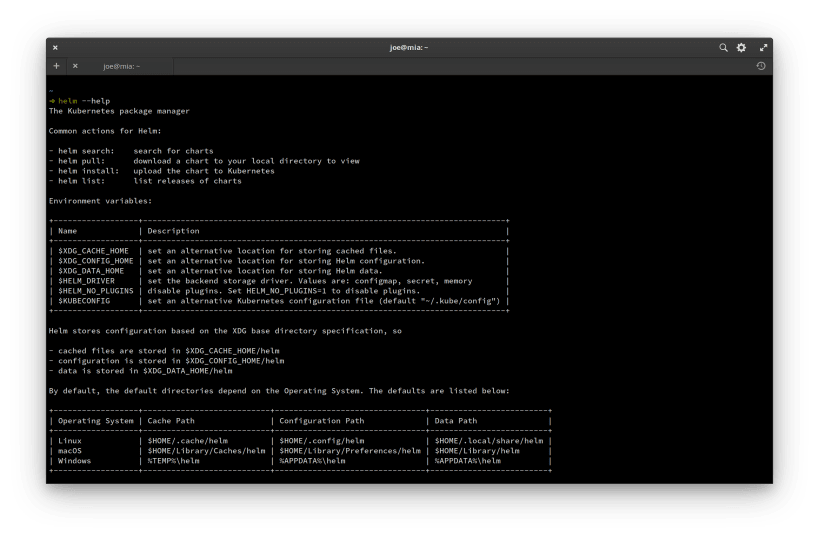The height and width of the screenshot is (538, 819).
Task: Click the $KUBECONFIG table cell
Action: pos(84,301)
